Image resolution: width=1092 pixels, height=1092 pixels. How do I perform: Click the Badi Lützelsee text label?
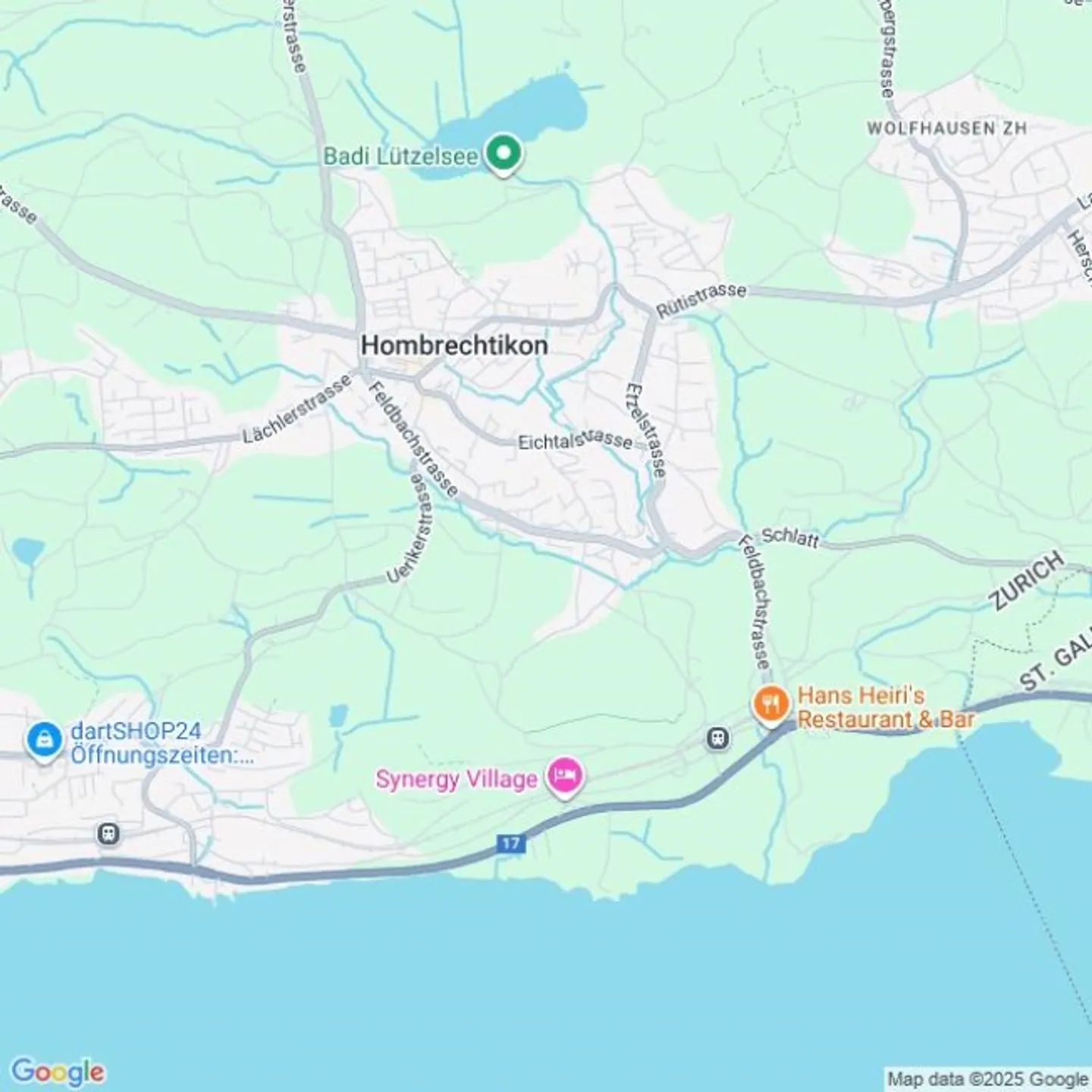point(401,156)
